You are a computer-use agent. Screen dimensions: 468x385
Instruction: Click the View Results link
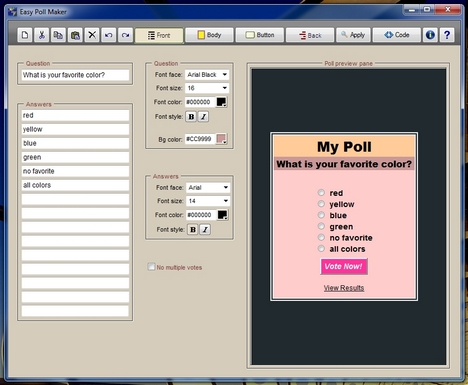pyautogui.click(x=344, y=288)
